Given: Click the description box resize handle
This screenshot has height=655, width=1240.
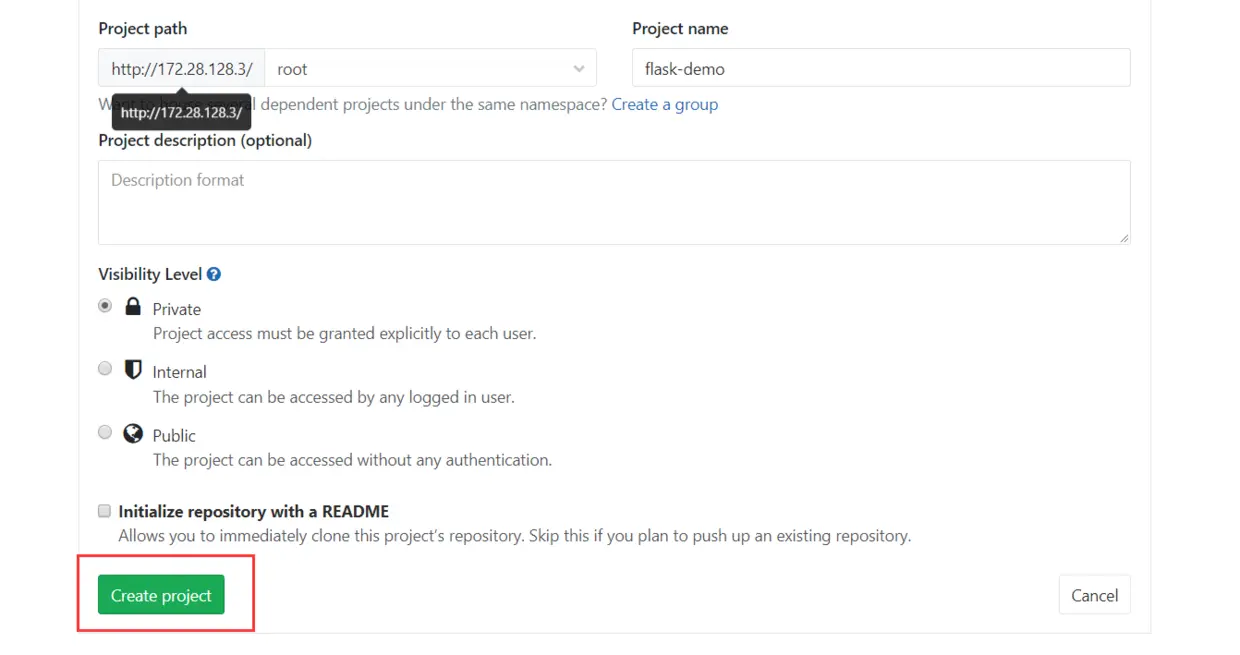Looking at the screenshot, I should coord(1124,238).
